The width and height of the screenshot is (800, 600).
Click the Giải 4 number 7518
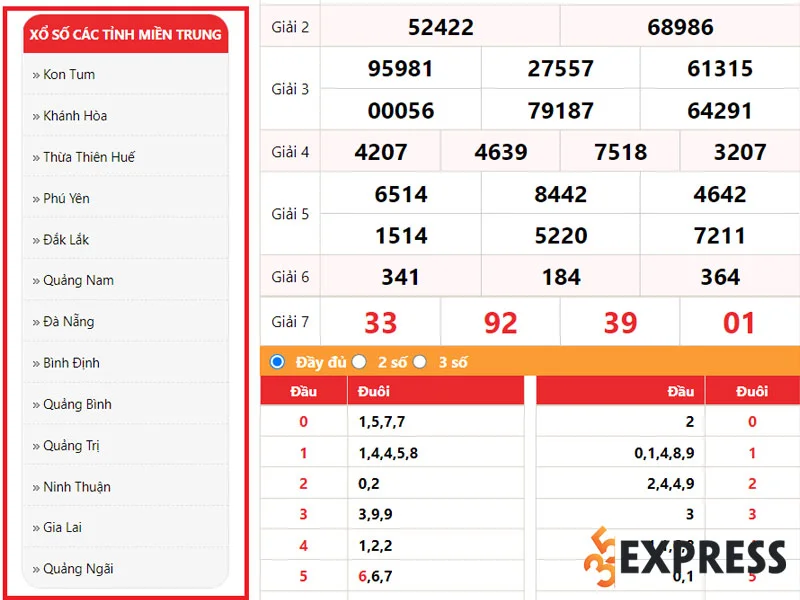point(620,152)
